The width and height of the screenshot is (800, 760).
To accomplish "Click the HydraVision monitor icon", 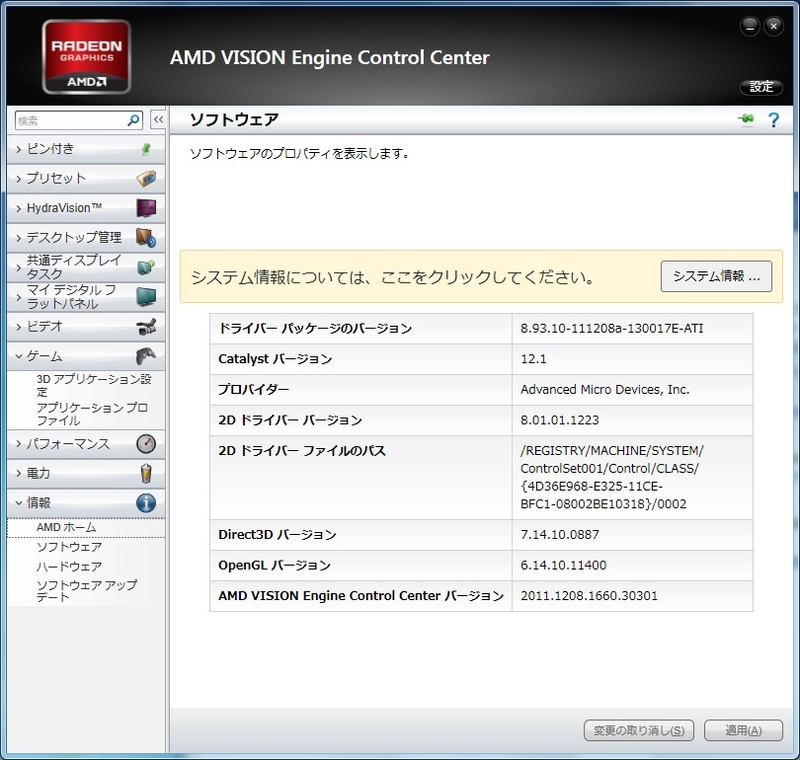I will click(146, 208).
